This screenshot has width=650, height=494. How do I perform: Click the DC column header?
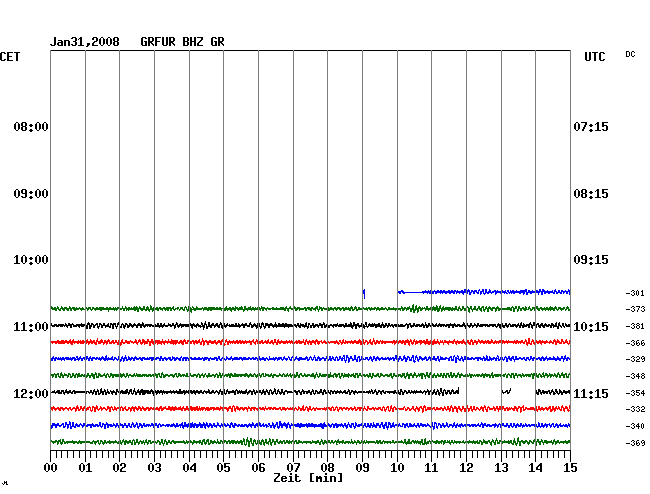630,54
